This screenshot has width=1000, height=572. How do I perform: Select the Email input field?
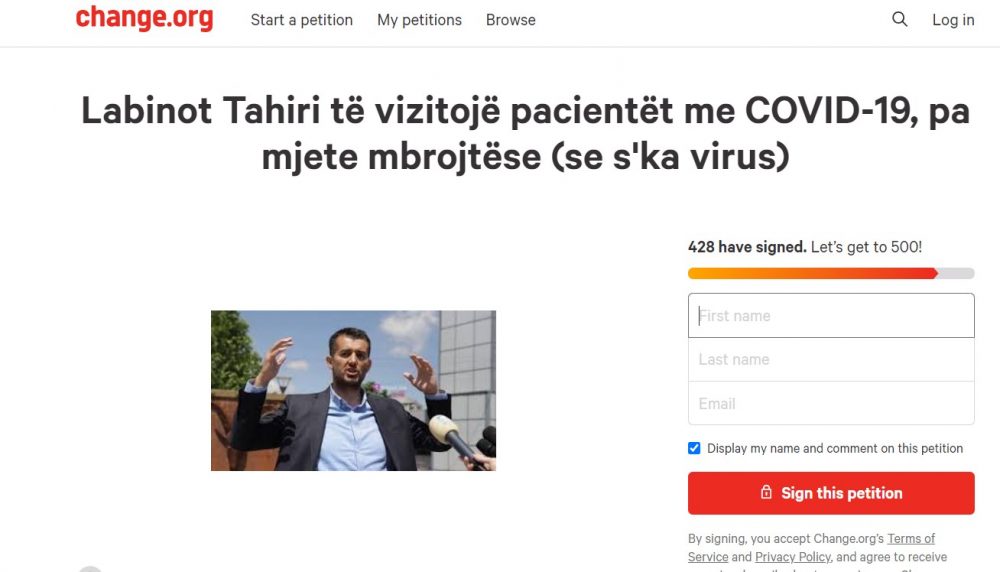click(x=831, y=404)
